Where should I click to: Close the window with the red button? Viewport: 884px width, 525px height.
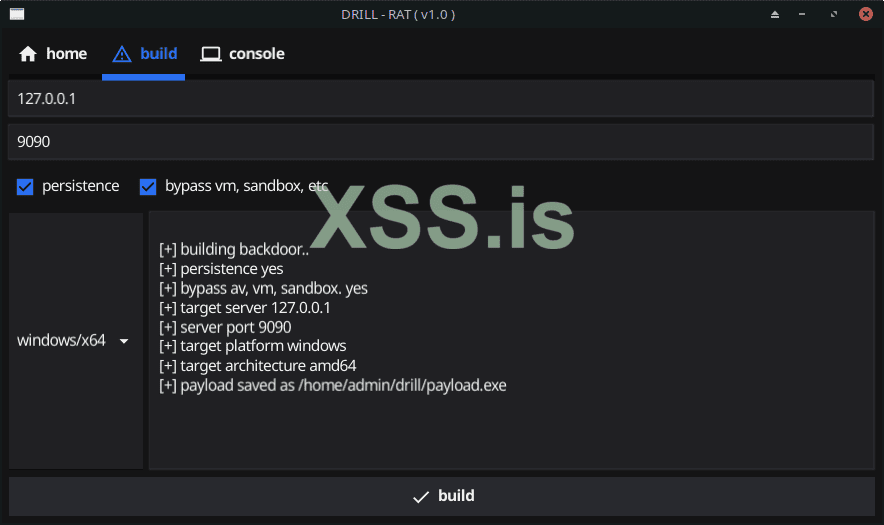click(865, 14)
